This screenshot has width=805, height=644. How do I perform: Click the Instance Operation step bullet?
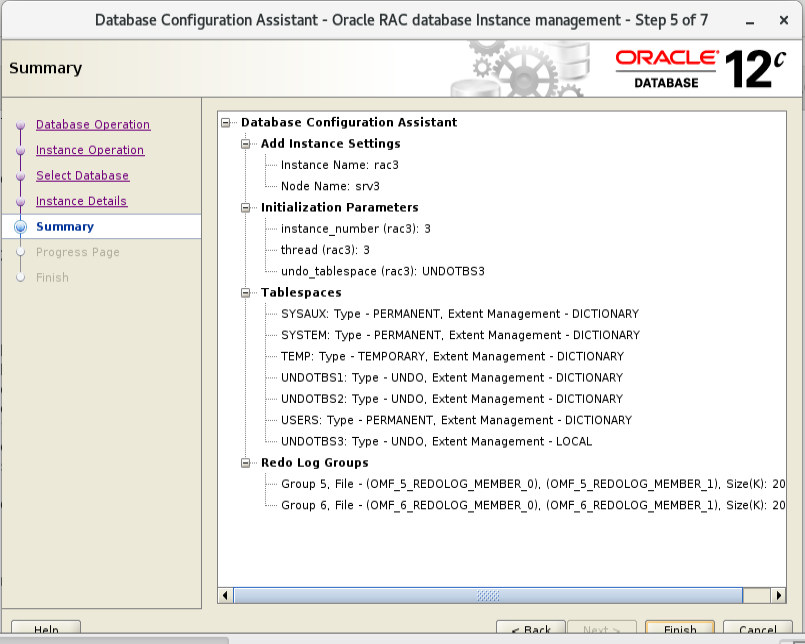[x=21, y=151]
